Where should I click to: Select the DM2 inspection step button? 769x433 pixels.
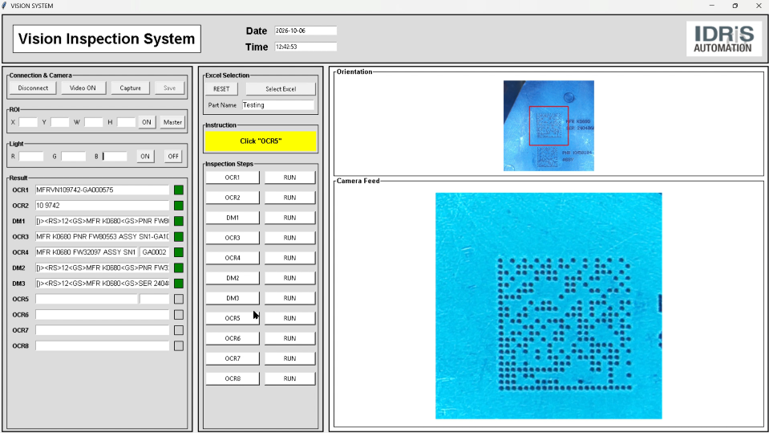click(232, 278)
